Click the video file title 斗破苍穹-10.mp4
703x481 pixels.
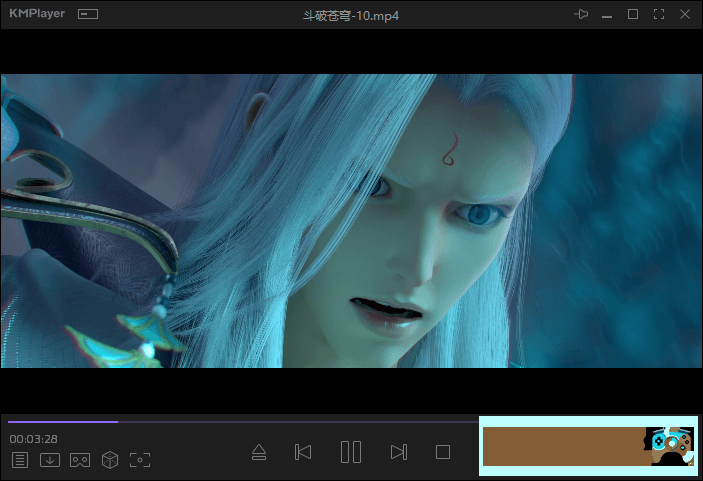tap(351, 16)
